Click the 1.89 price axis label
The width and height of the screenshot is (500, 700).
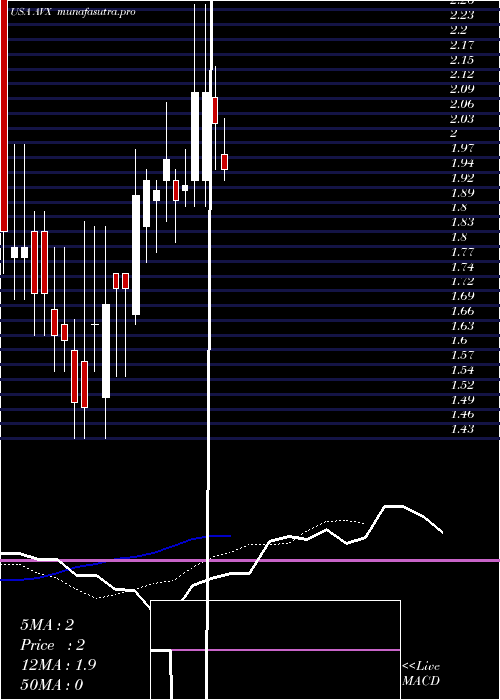(x=462, y=193)
